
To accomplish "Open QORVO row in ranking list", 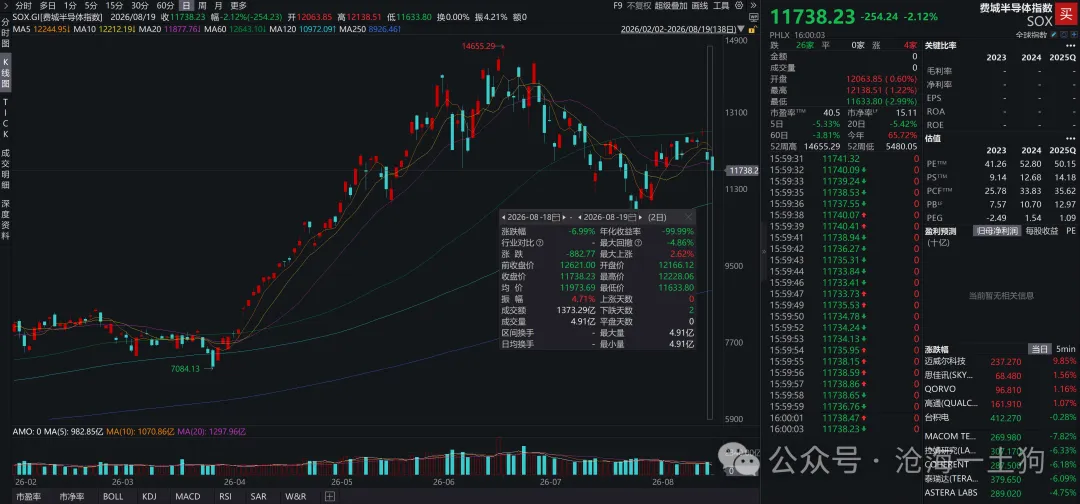I will pos(1001,389).
